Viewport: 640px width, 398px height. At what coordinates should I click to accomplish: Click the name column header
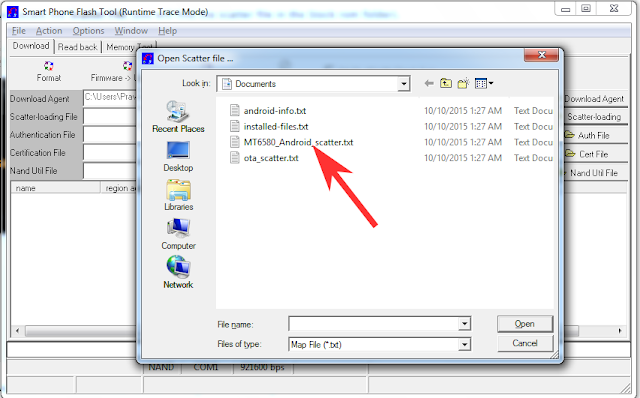[55, 188]
